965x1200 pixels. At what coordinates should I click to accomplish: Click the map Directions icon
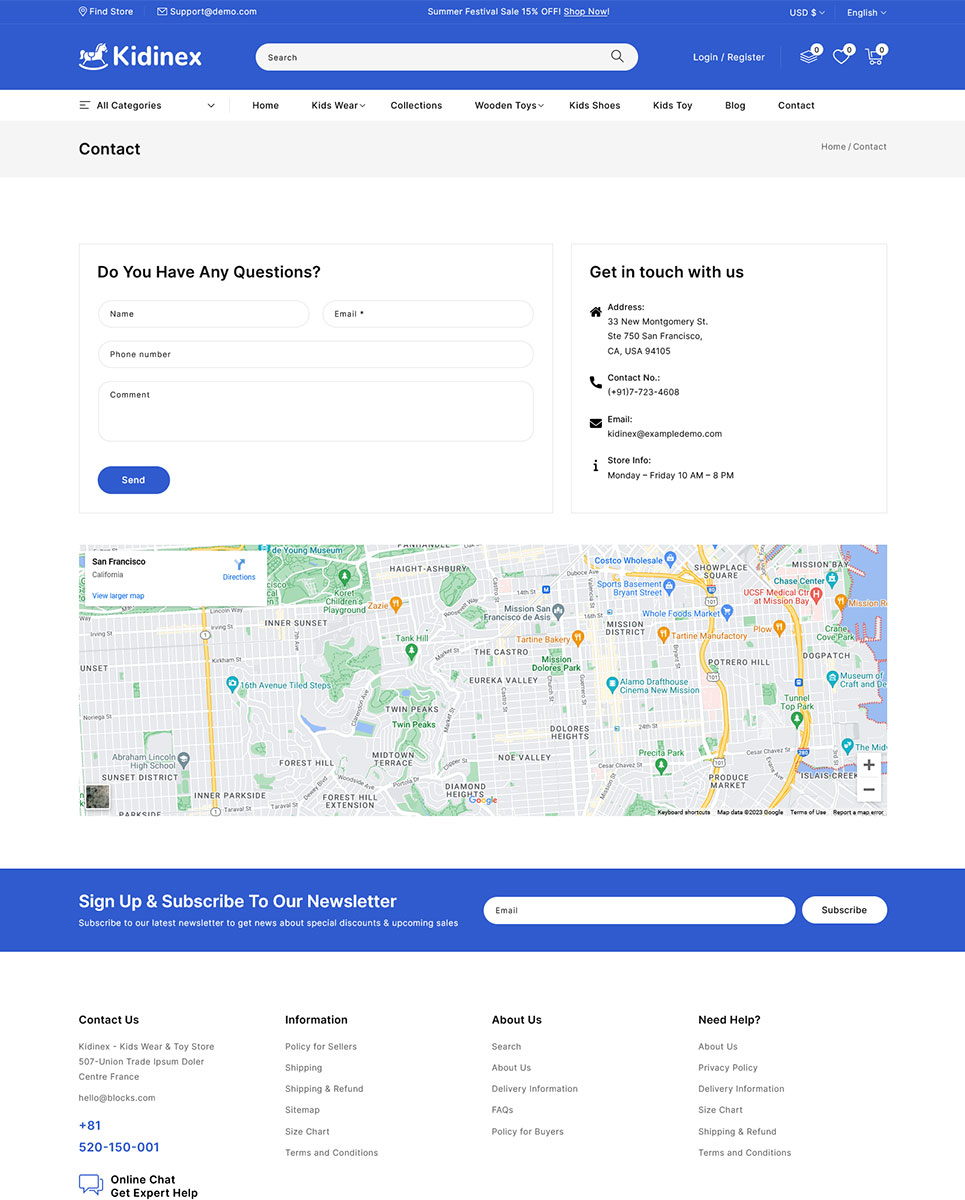pos(239,566)
